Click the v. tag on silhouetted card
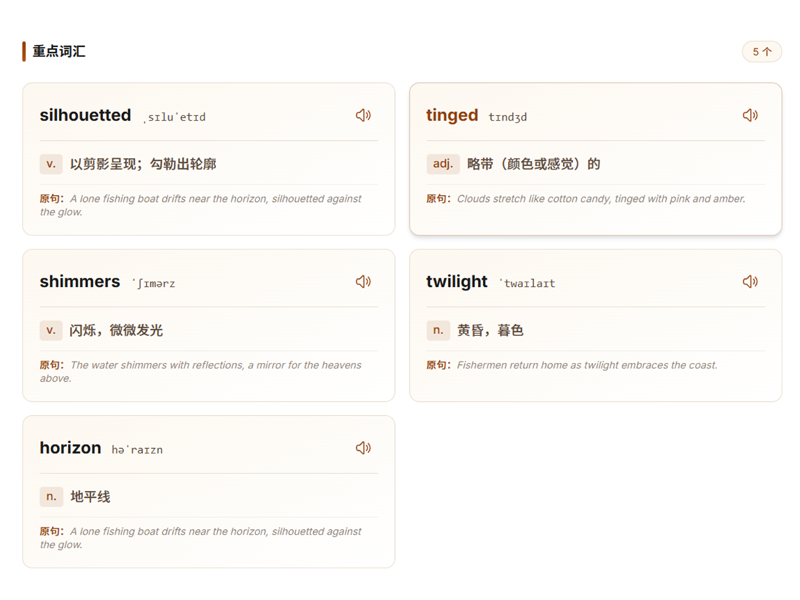The image size is (800, 600). tap(51, 163)
